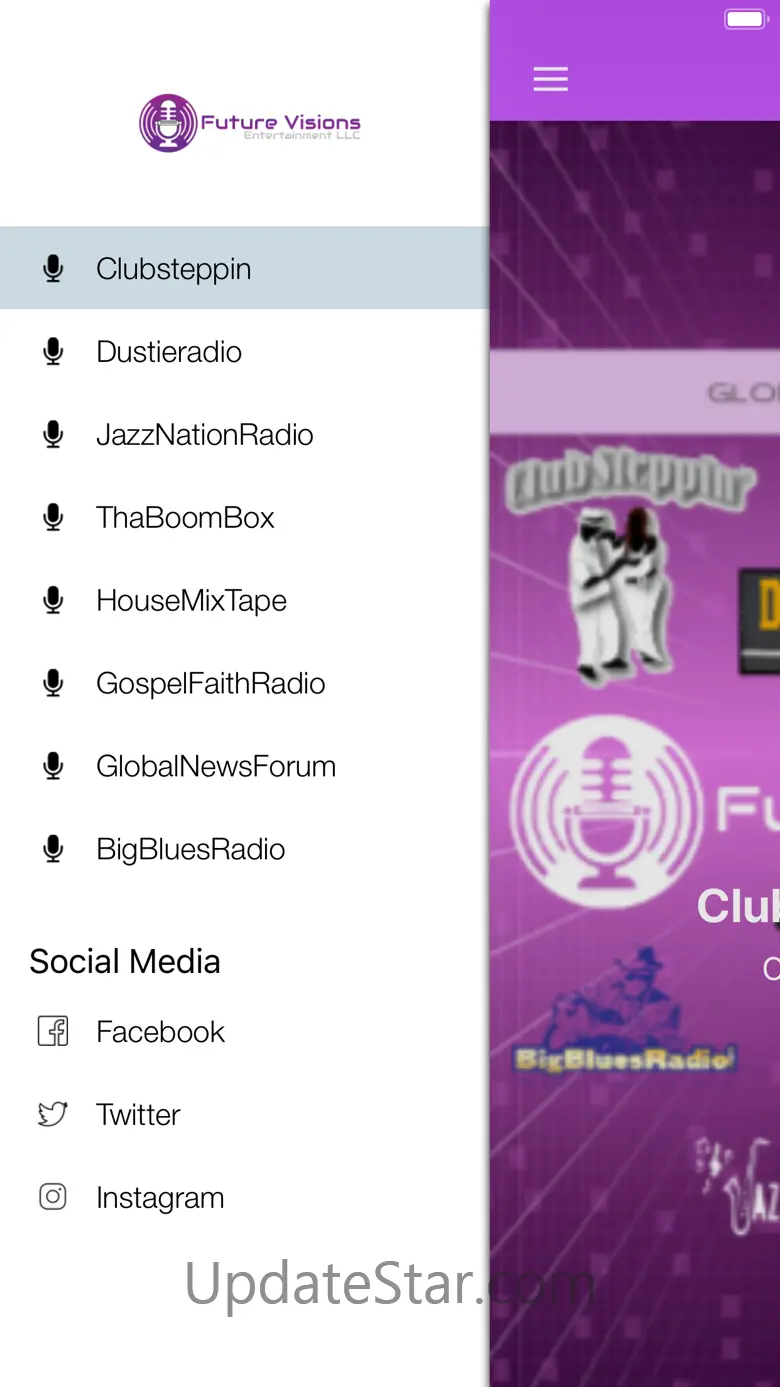Open ThaBoomBox station
The width and height of the screenshot is (780, 1387).
[244, 517]
